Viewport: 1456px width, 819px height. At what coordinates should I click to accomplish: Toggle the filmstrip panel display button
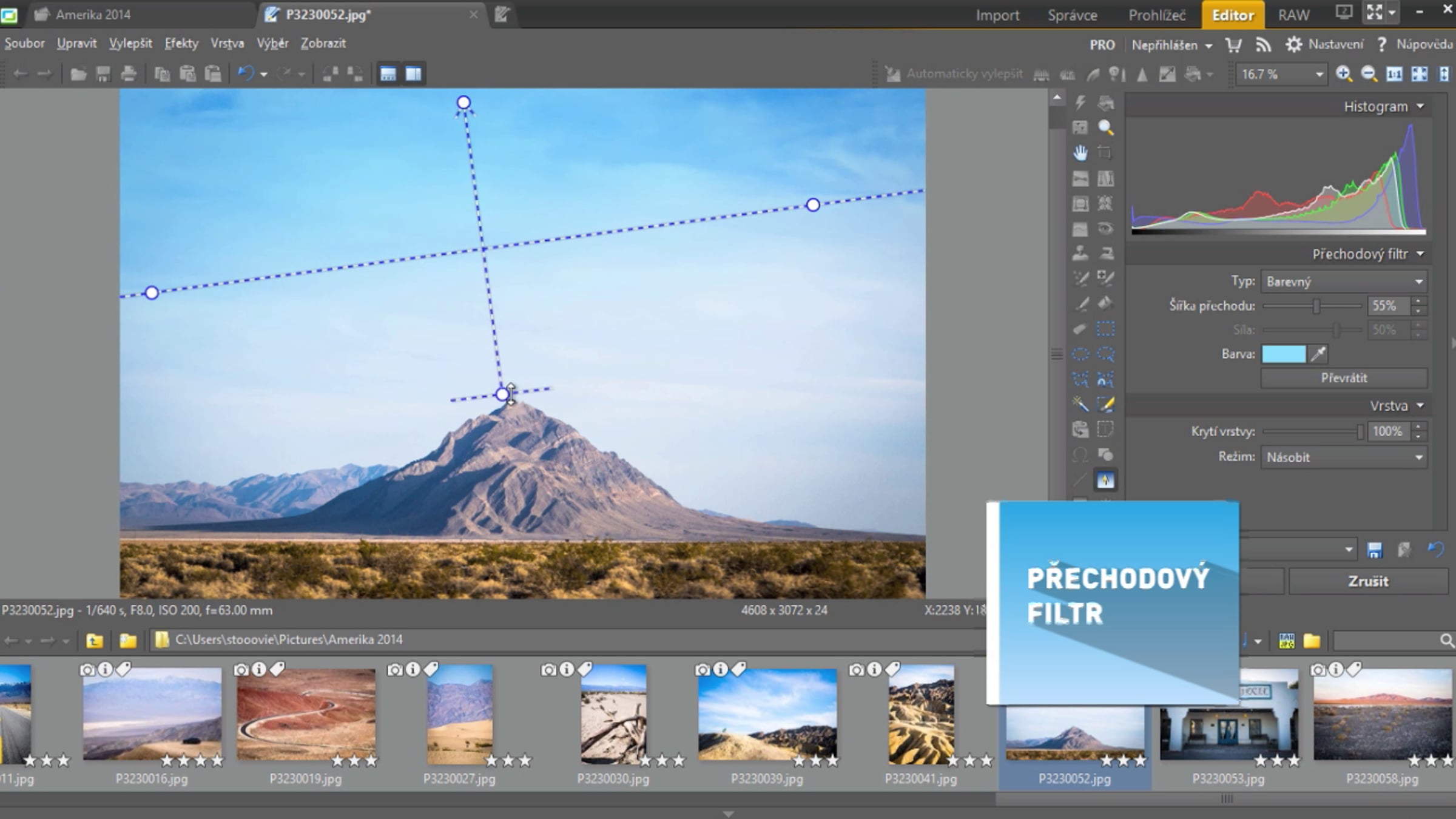point(388,74)
